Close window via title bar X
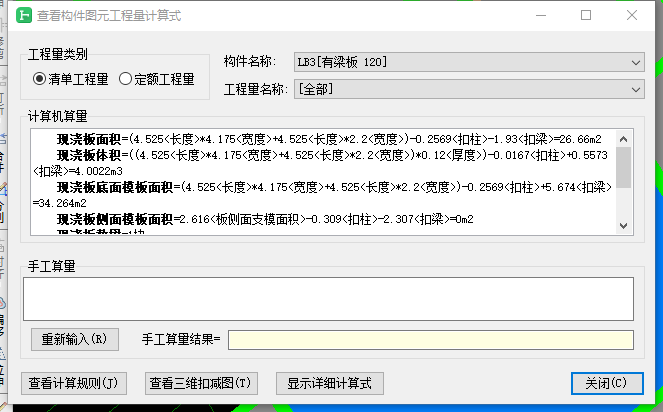The height and width of the screenshot is (412, 663). 632,15
